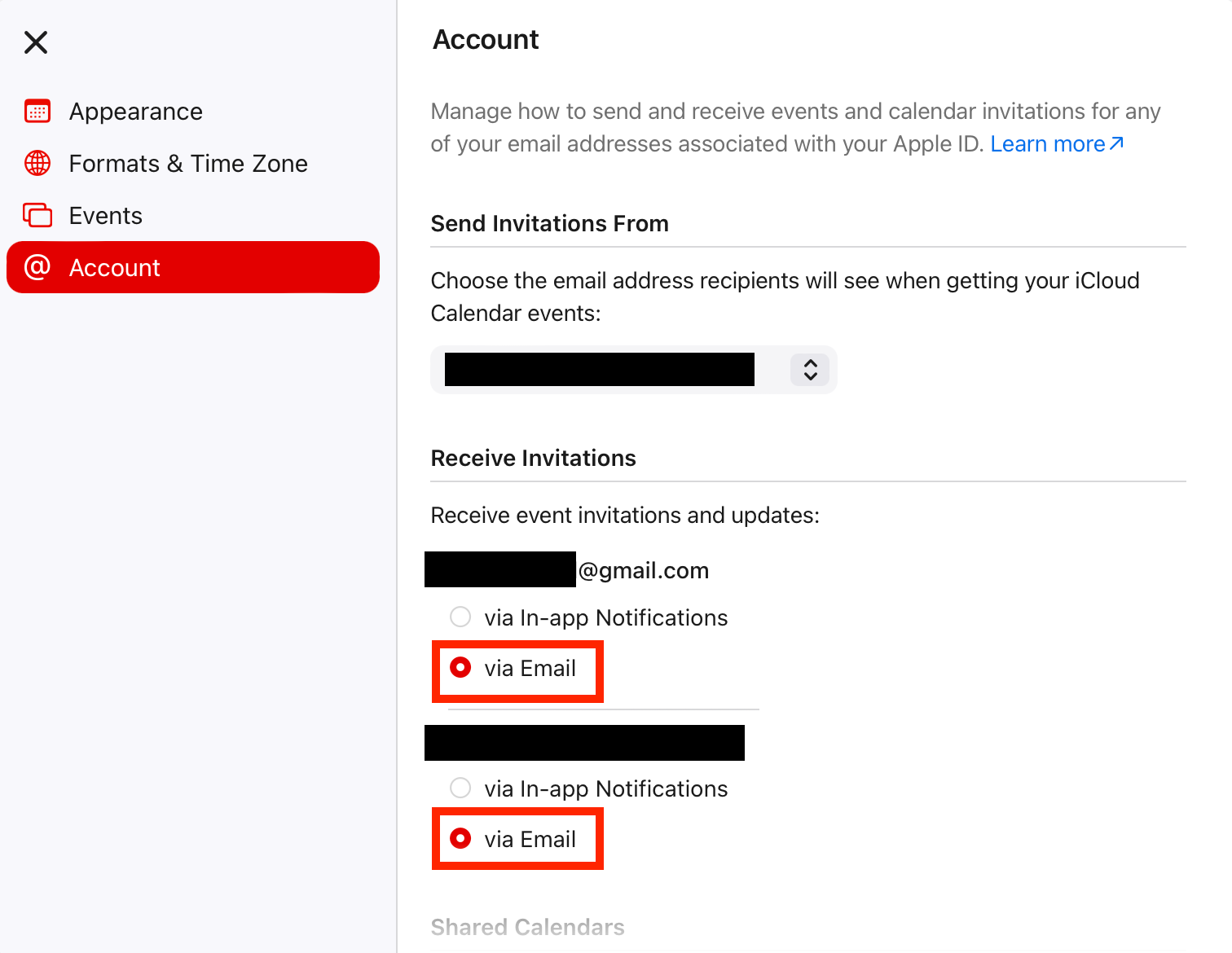Screen dimensions: 1232x953
Task: Follow the Learn more link
Action: coord(1057,144)
